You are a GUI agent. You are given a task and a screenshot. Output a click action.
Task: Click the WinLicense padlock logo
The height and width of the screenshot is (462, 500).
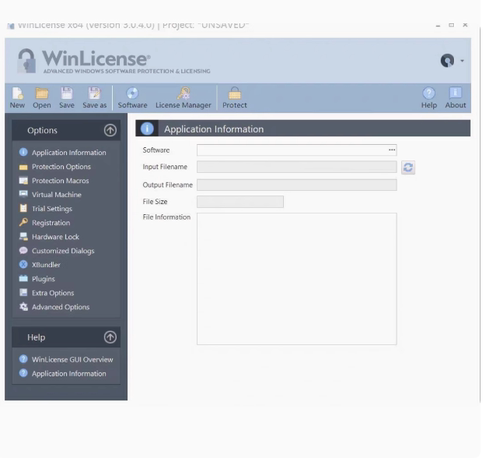27,61
